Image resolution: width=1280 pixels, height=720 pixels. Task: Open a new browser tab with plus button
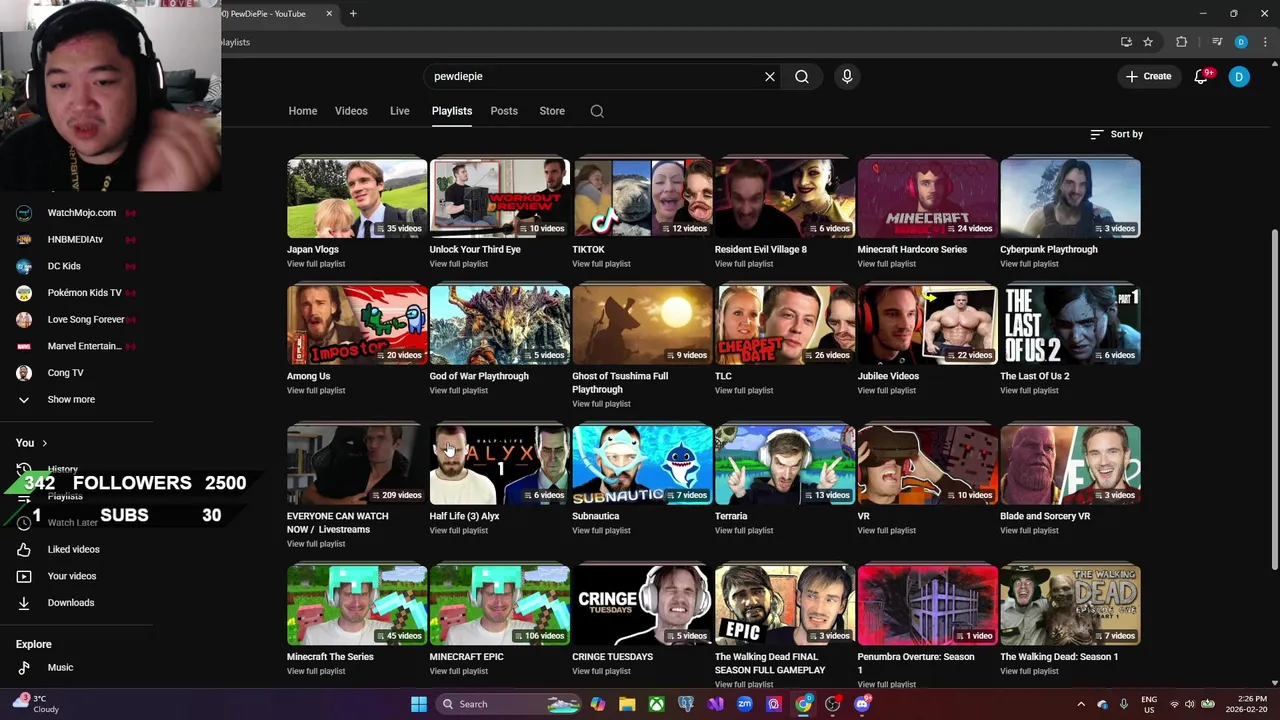coord(353,14)
